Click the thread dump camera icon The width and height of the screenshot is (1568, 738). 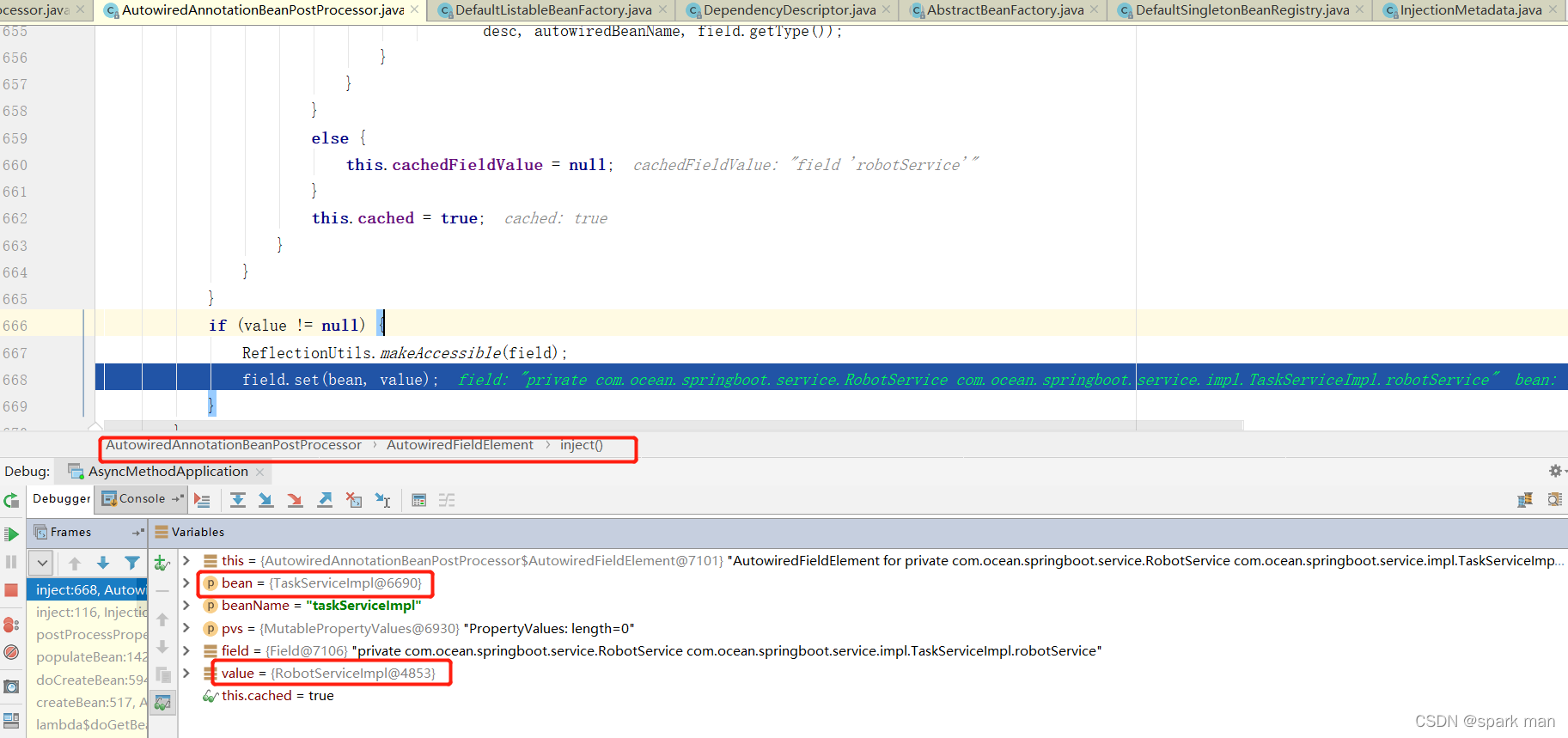pos(11,686)
